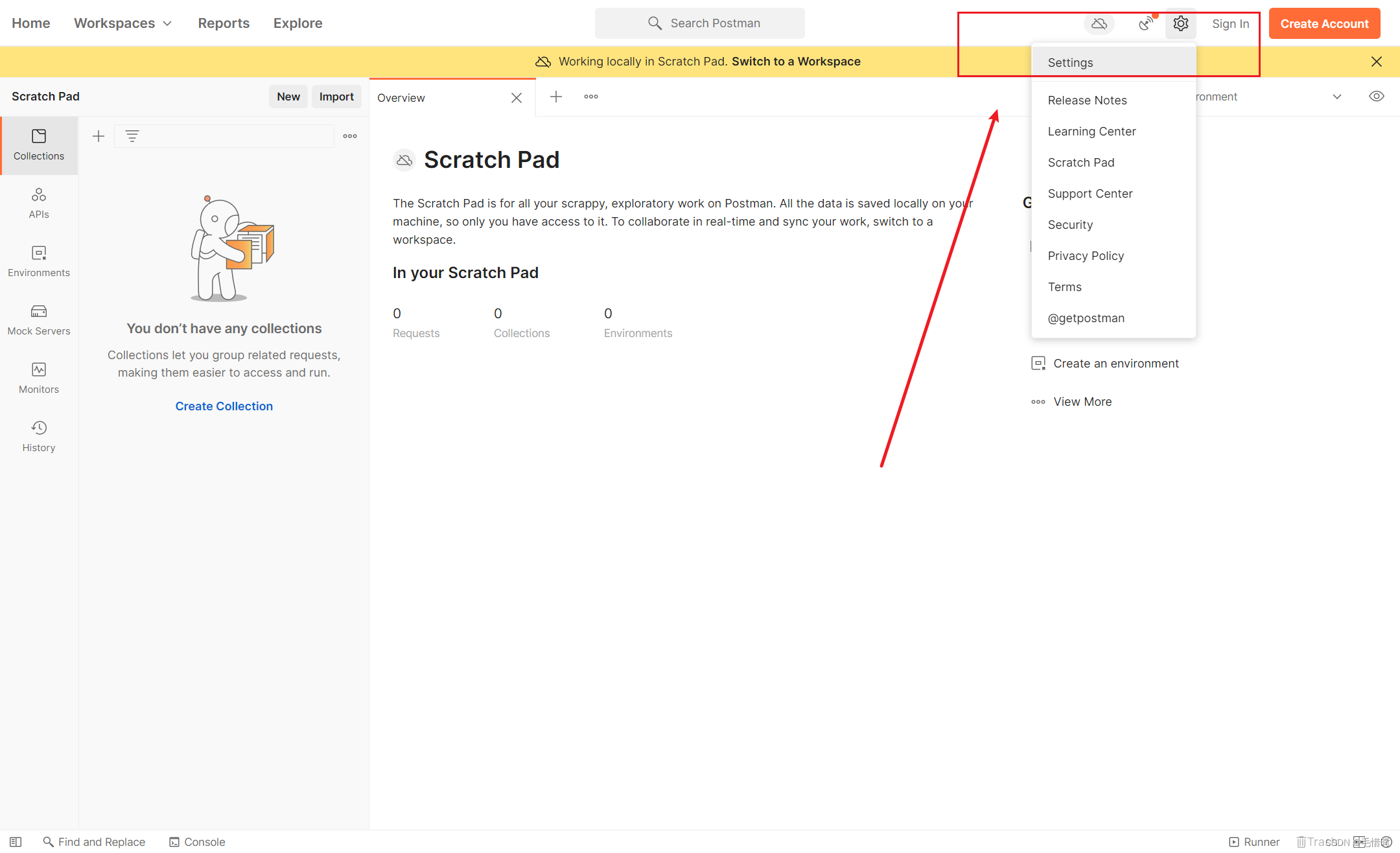Dismiss the yellow Scratch Pad banner

pos(1377,62)
